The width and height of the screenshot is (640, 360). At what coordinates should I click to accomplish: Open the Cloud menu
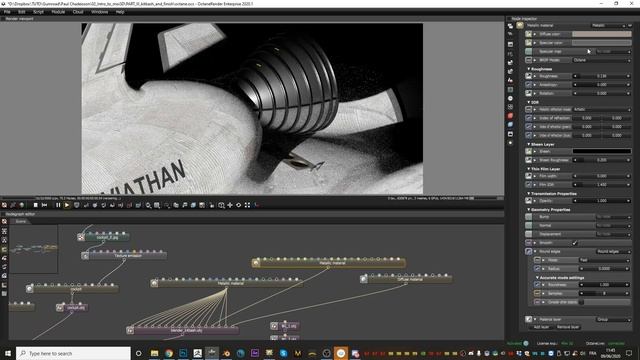[x=78, y=12]
